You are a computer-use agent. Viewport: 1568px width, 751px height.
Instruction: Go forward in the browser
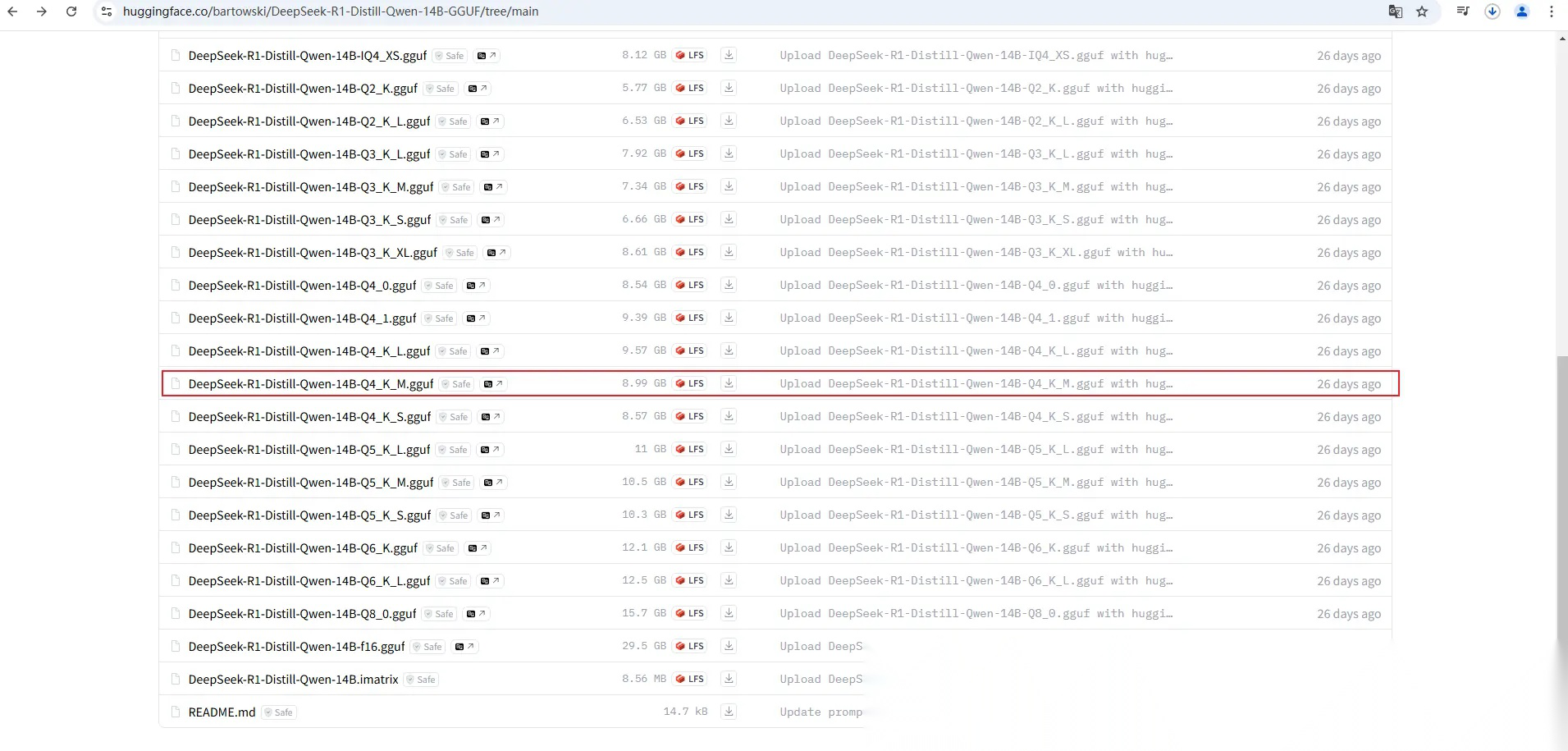click(x=42, y=11)
